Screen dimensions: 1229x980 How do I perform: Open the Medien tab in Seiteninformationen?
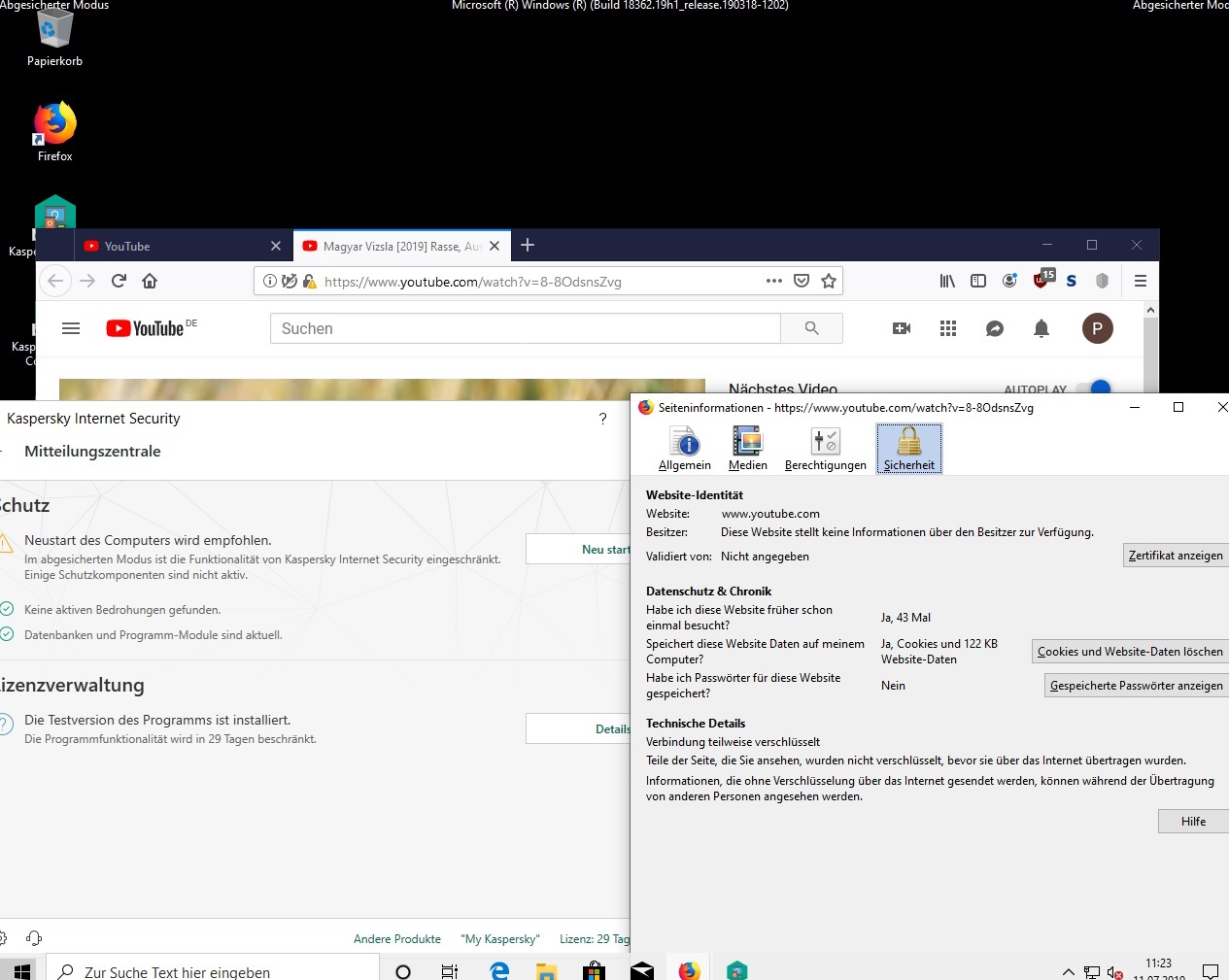coord(748,449)
